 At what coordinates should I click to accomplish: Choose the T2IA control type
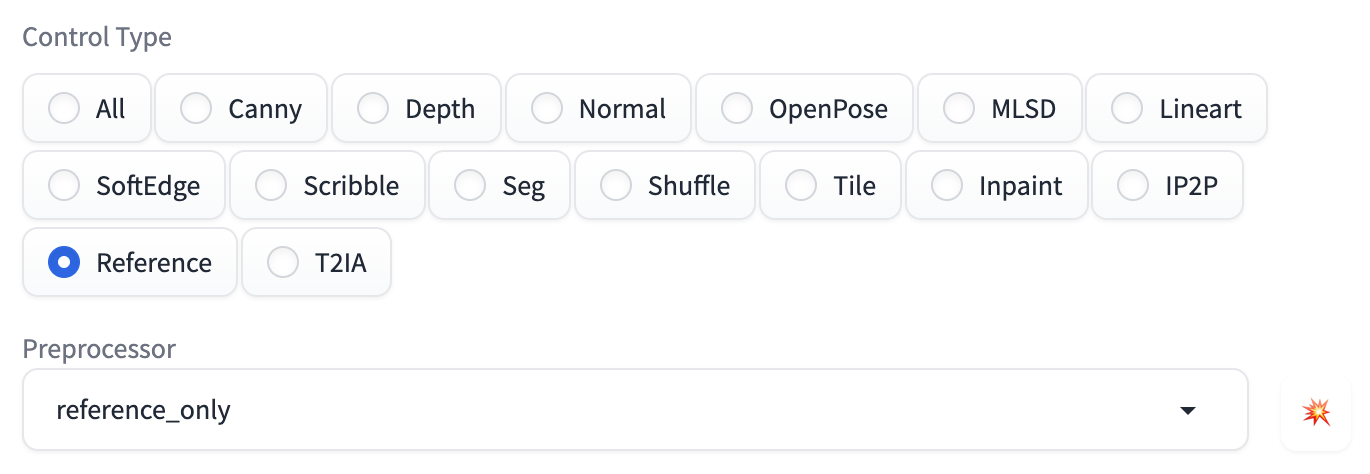[283, 262]
